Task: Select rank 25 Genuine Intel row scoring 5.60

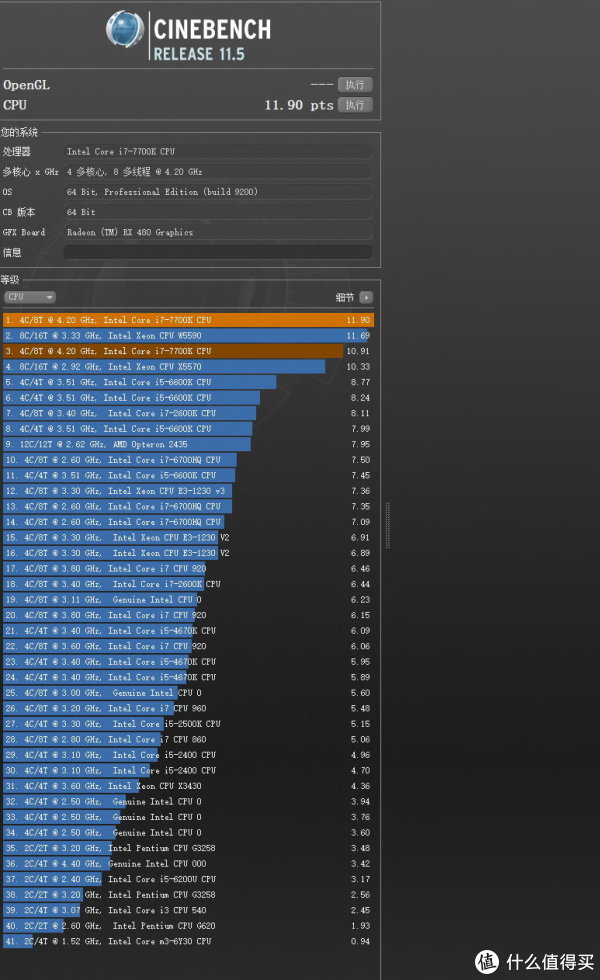Action: click(188, 693)
